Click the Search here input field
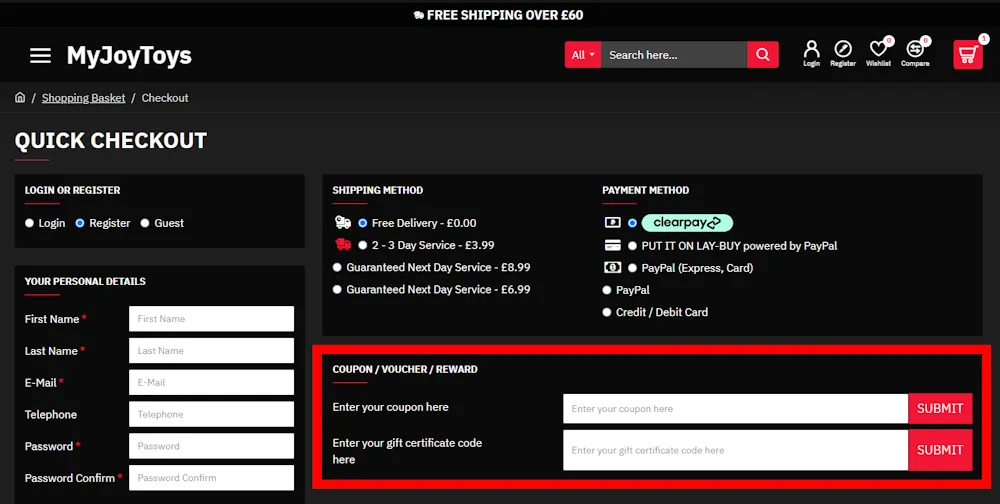 click(673, 55)
